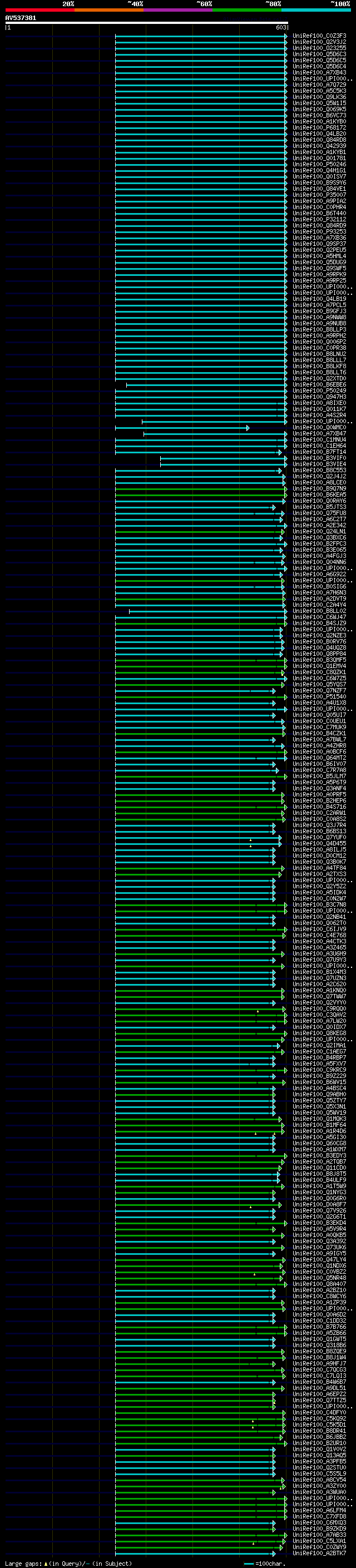Open hit UniRef100_Q24LN1

tap(319, 531)
